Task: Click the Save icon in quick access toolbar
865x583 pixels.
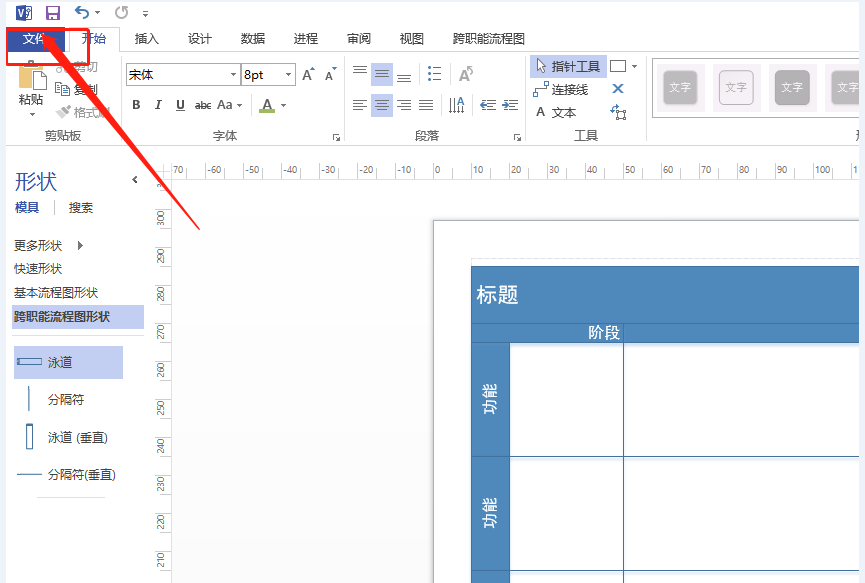Action: point(53,13)
